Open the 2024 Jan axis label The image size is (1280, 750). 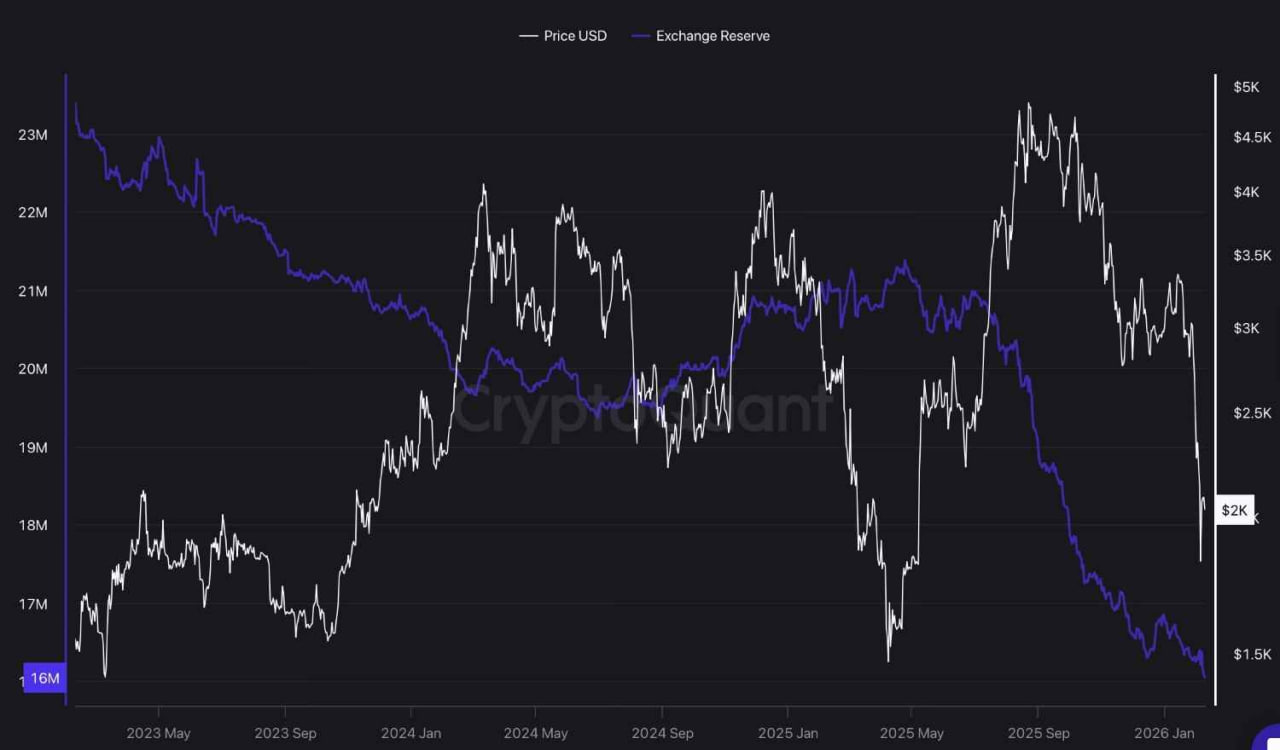[410, 733]
